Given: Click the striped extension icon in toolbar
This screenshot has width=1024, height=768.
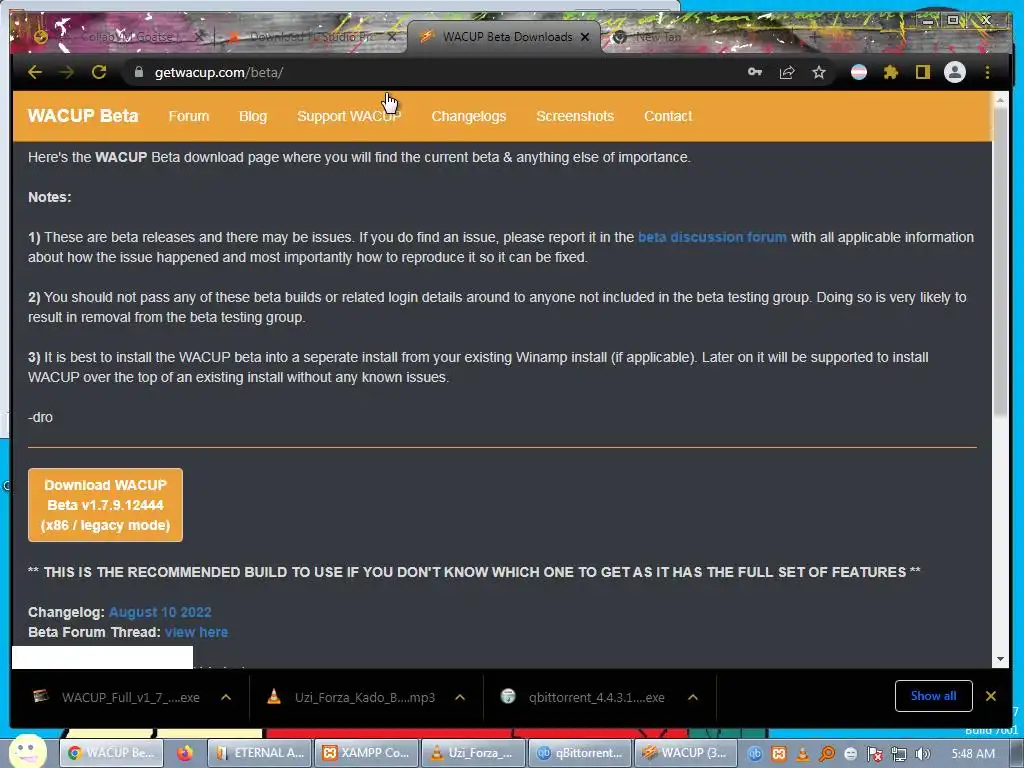Looking at the screenshot, I should click(x=859, y=72).
